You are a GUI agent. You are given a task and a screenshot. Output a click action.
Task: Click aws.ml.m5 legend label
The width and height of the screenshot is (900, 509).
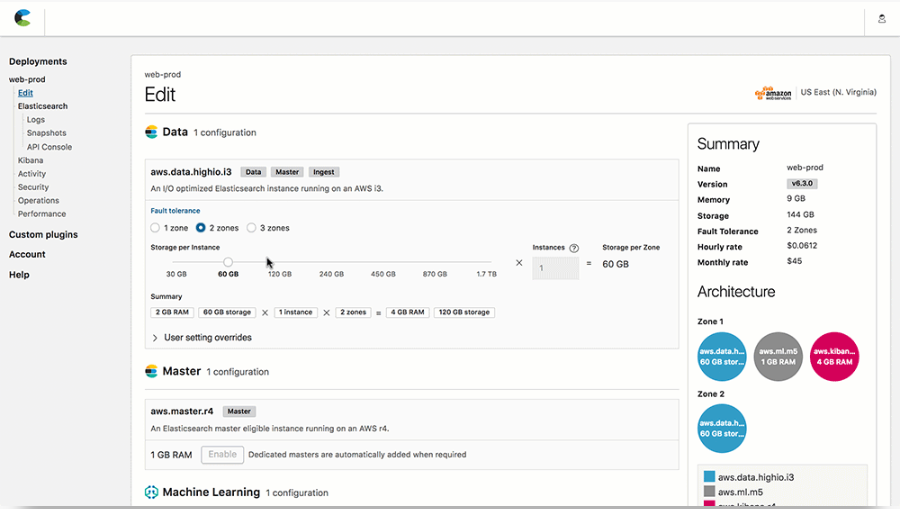740,492
